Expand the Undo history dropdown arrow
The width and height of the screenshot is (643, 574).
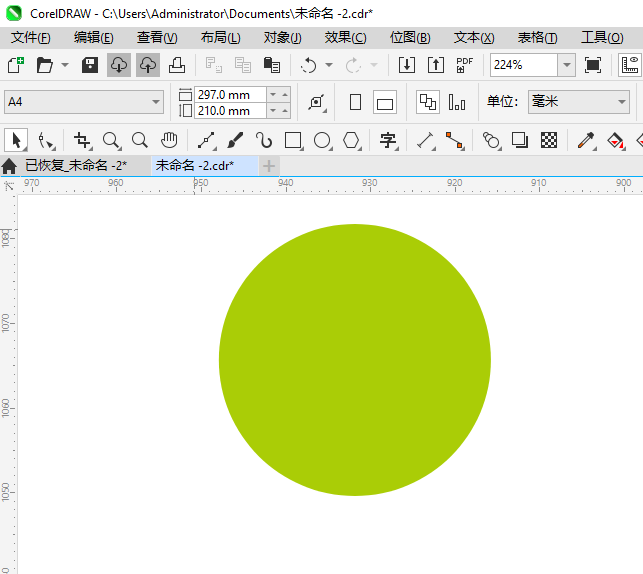coord(329,65)
